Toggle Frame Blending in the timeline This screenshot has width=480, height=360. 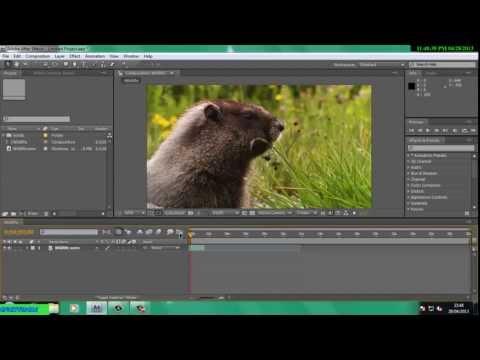click(x=149, y=232)
